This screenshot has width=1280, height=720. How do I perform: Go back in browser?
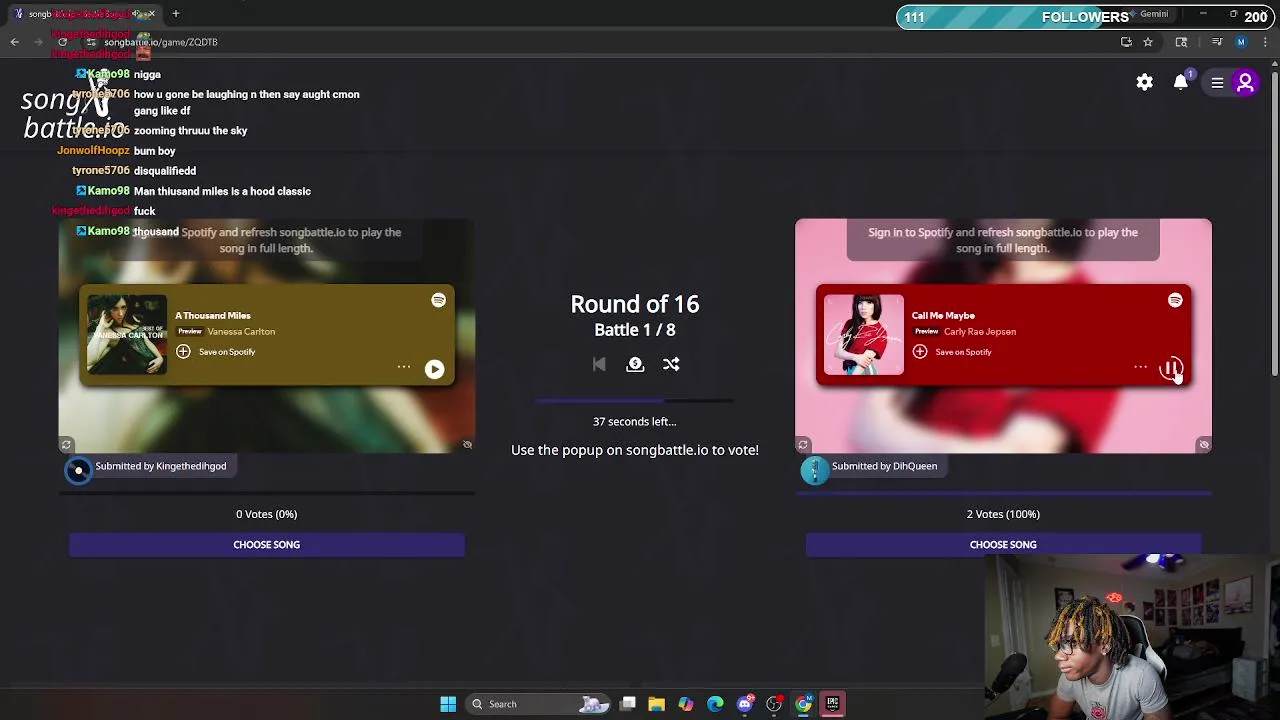[x=15, y=42]
